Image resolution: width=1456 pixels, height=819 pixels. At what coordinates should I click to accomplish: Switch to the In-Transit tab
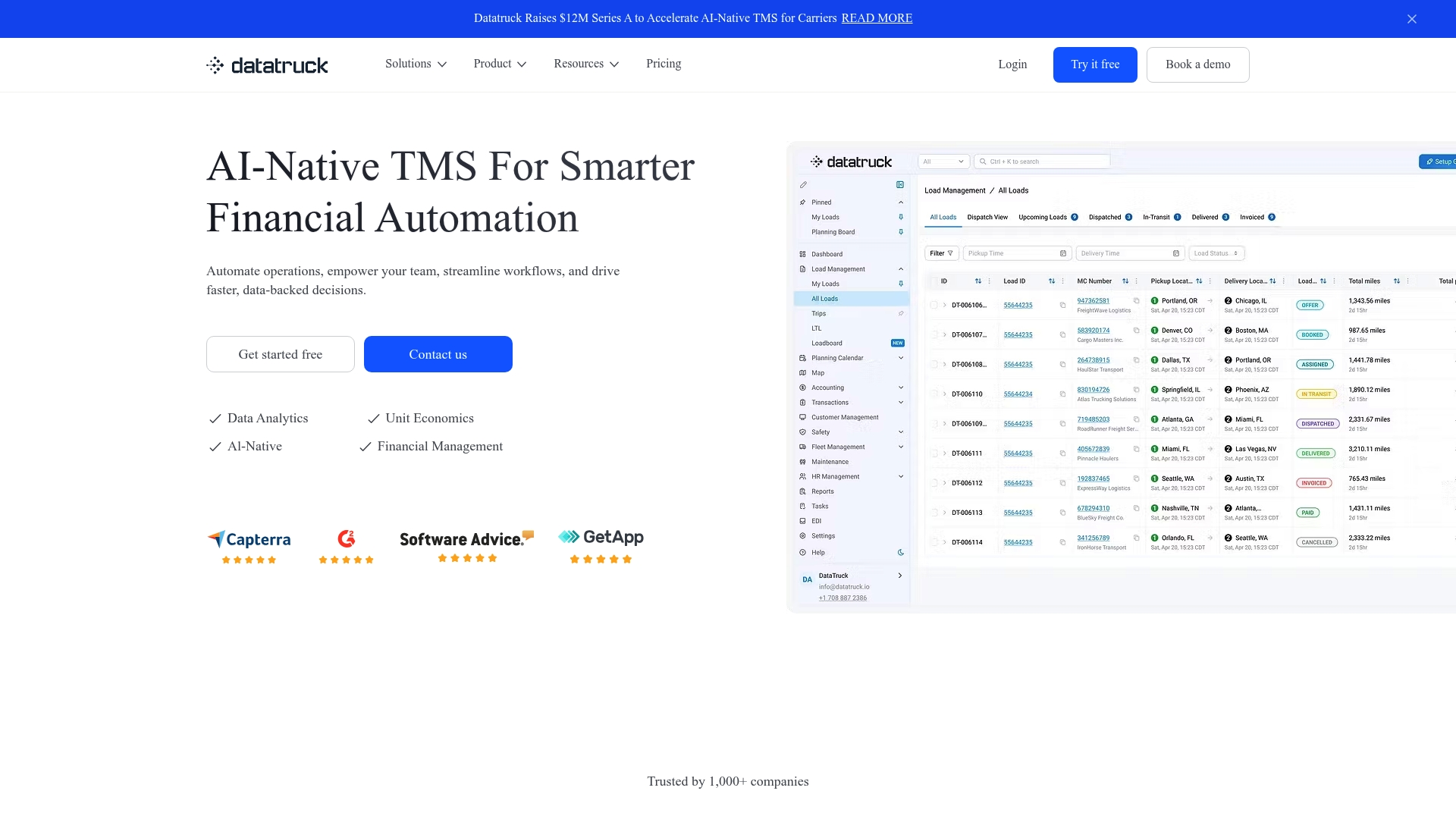coord(1162,217)
